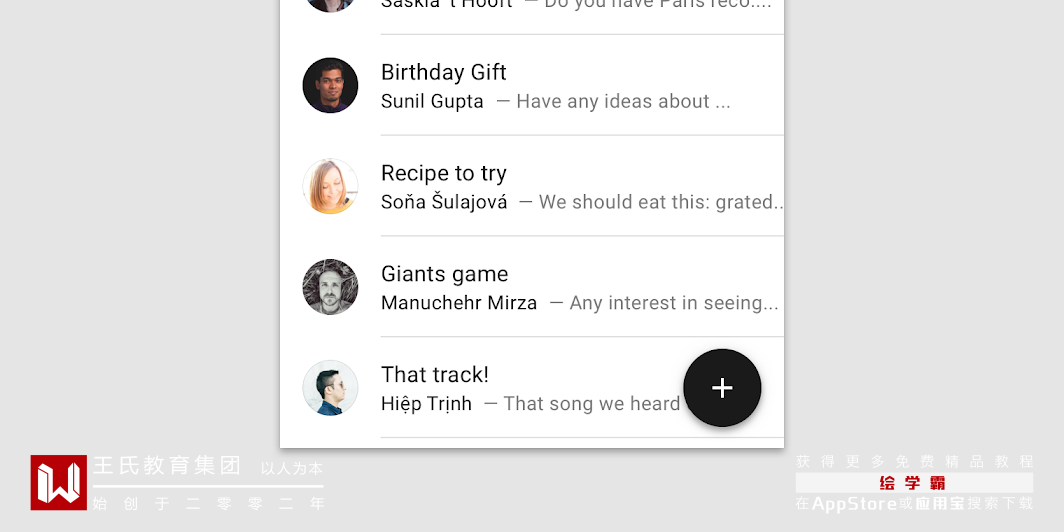Tap Manuchehr Mirza's grayscale avatar
Screen dimensions: 1064x532
tap(330, 287)
